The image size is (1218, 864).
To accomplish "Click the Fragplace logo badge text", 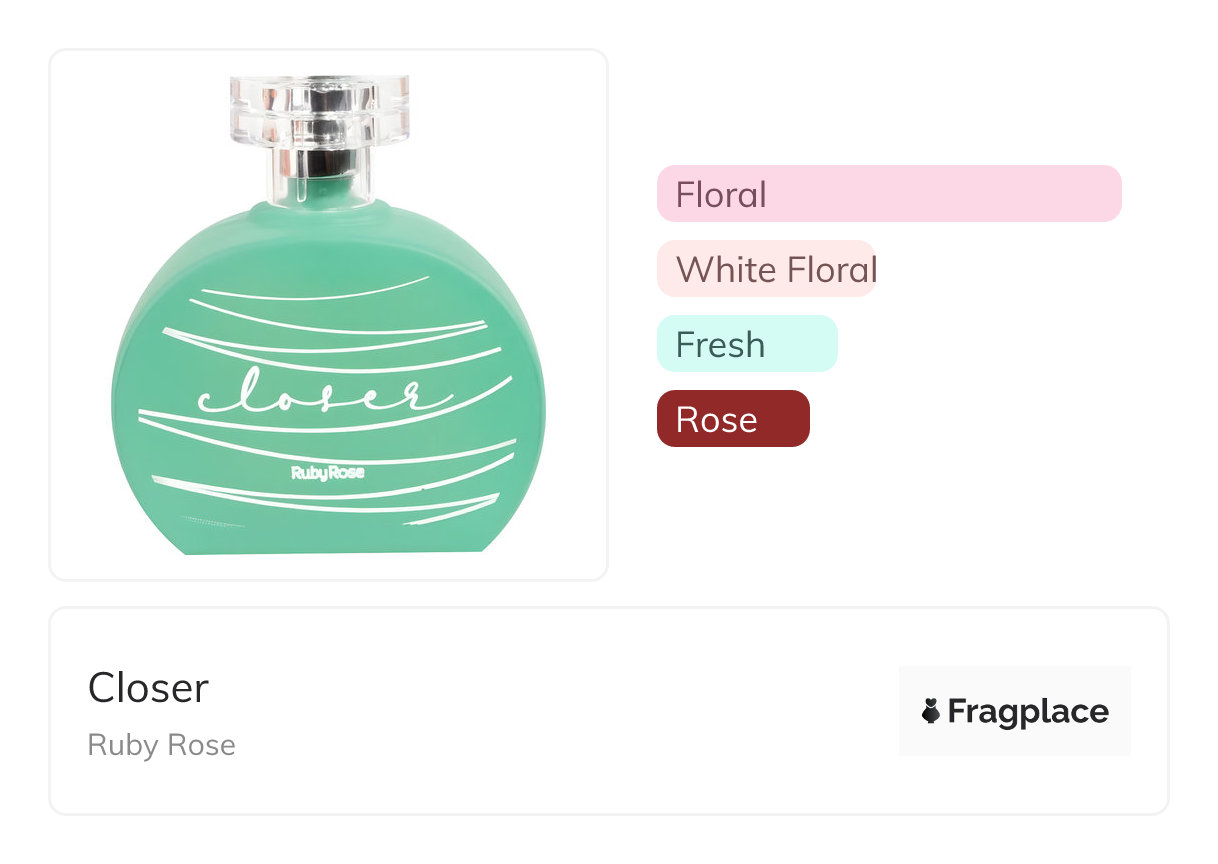I will point(1027,711).
